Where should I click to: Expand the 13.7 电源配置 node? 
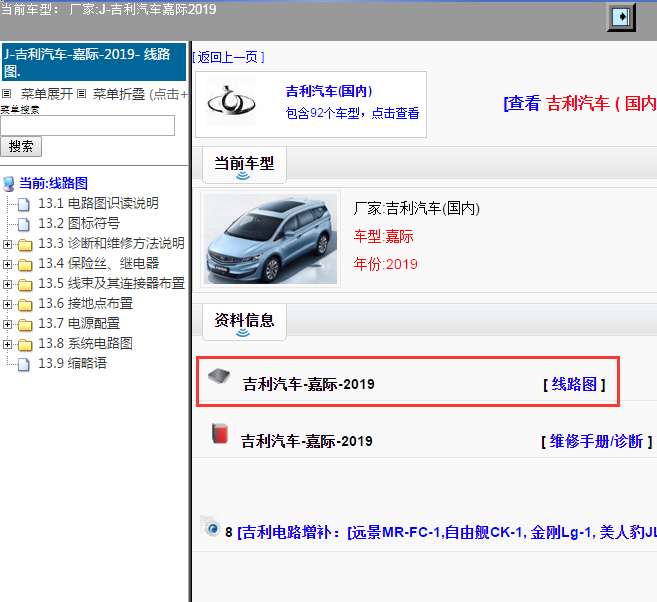(7, 324)
